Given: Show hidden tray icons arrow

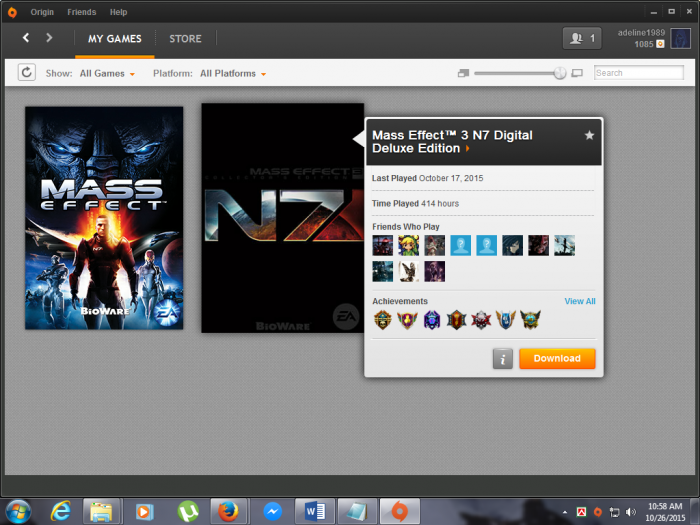Looking at the screenshot, I should pyautogui.click(x=565, y=512).
